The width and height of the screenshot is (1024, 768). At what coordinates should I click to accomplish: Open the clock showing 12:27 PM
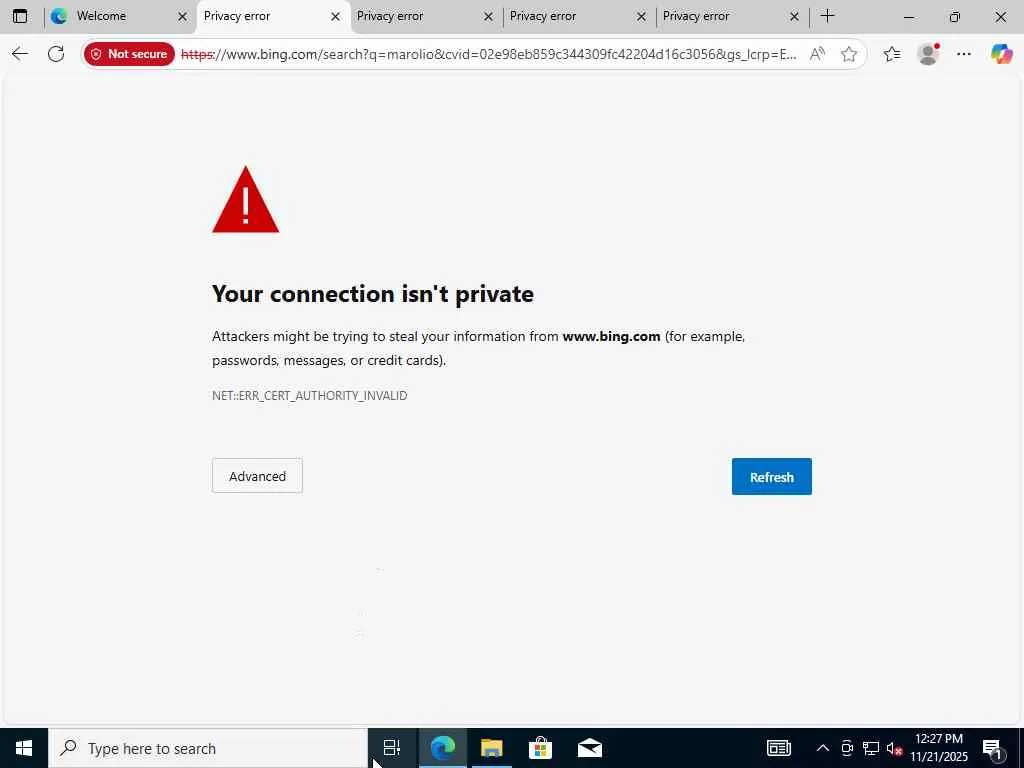pos(939,748)
